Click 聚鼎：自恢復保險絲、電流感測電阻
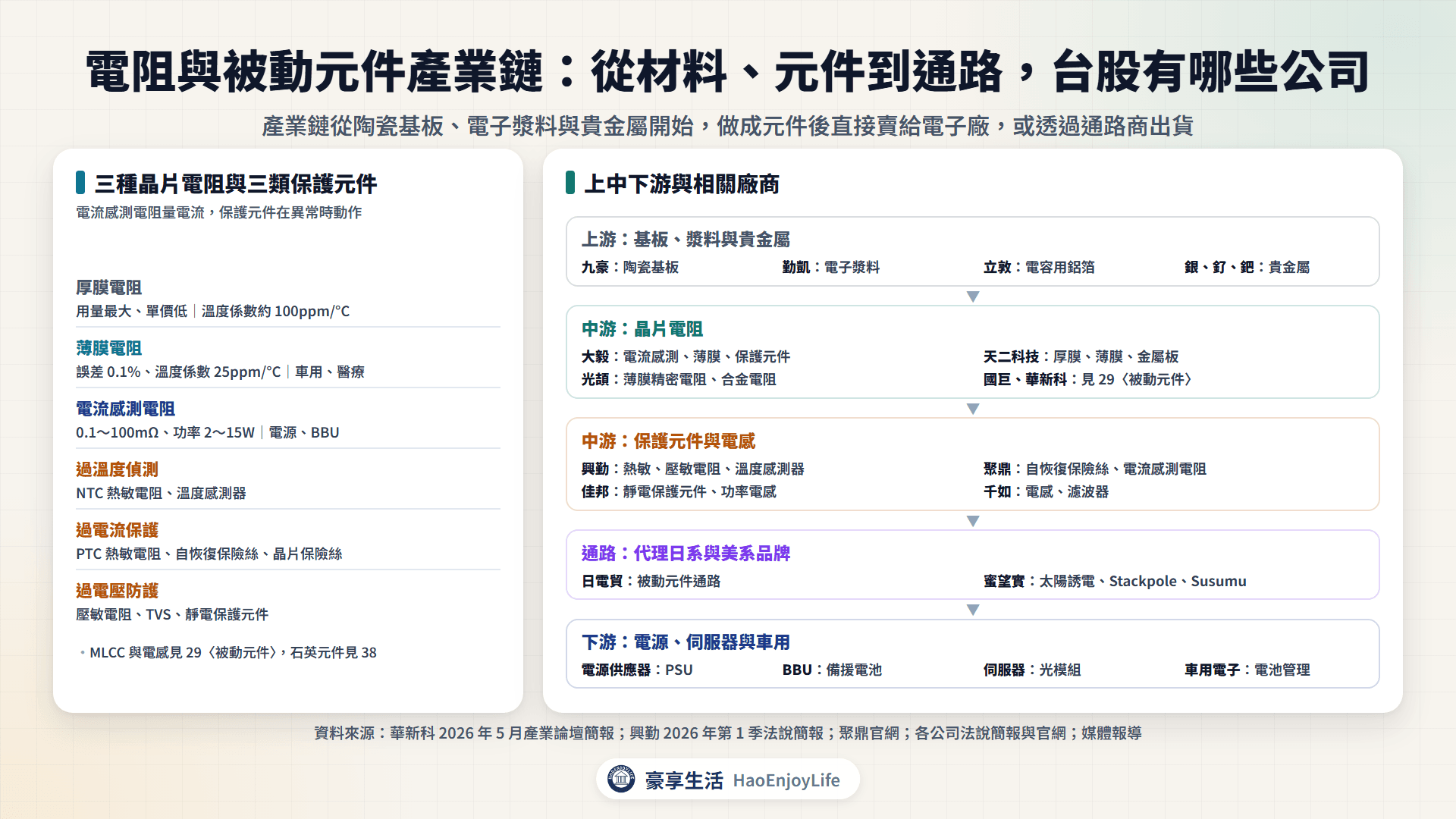1456x819 pixels. (1095, 469)
